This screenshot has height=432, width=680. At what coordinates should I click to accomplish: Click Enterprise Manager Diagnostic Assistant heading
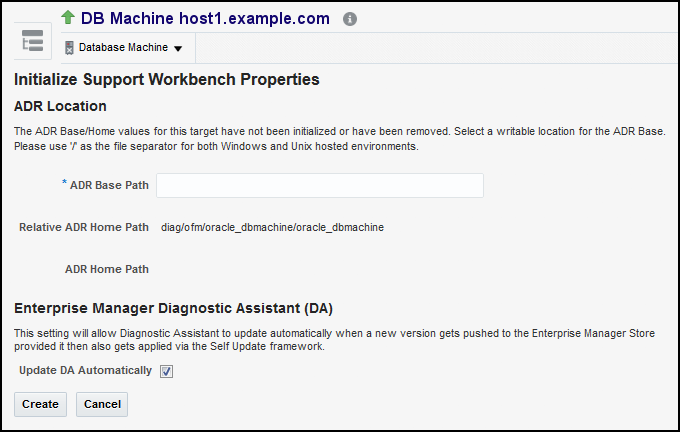tap(173, 308)
